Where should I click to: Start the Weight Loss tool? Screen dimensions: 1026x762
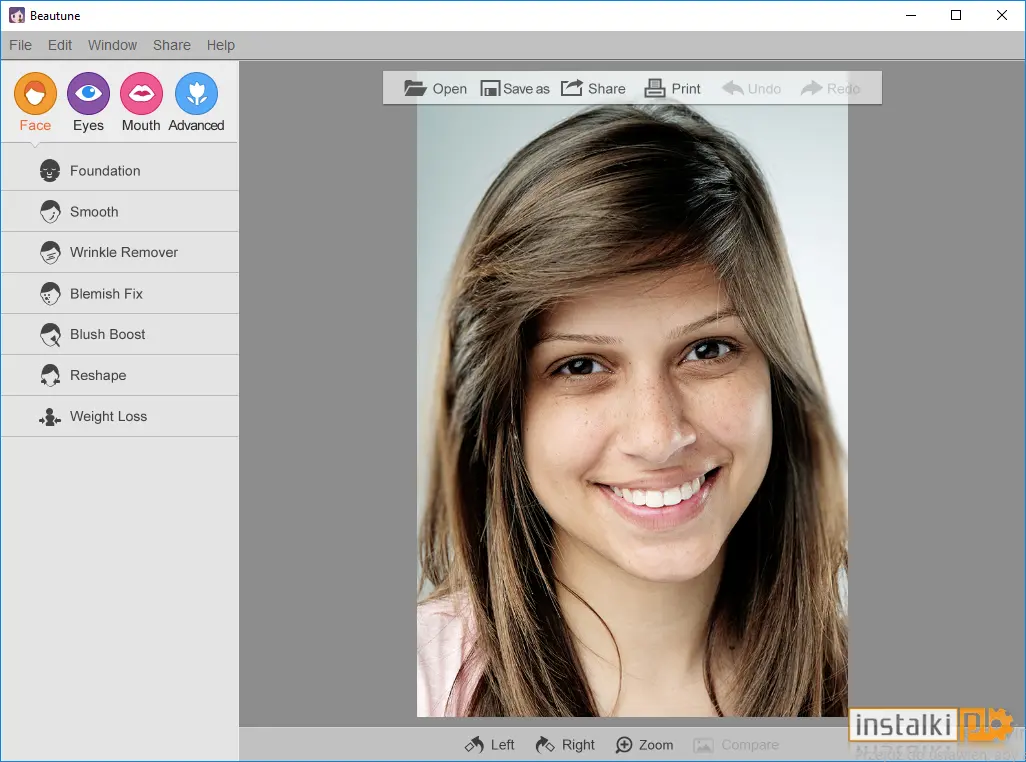pos(120,417)
